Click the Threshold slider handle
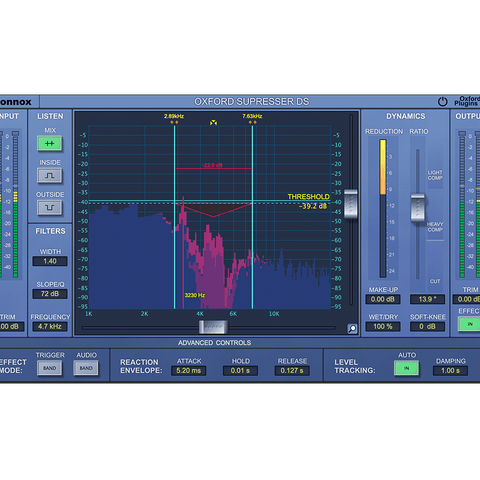The width and height of the screenshot is (480, 480). 351,204
